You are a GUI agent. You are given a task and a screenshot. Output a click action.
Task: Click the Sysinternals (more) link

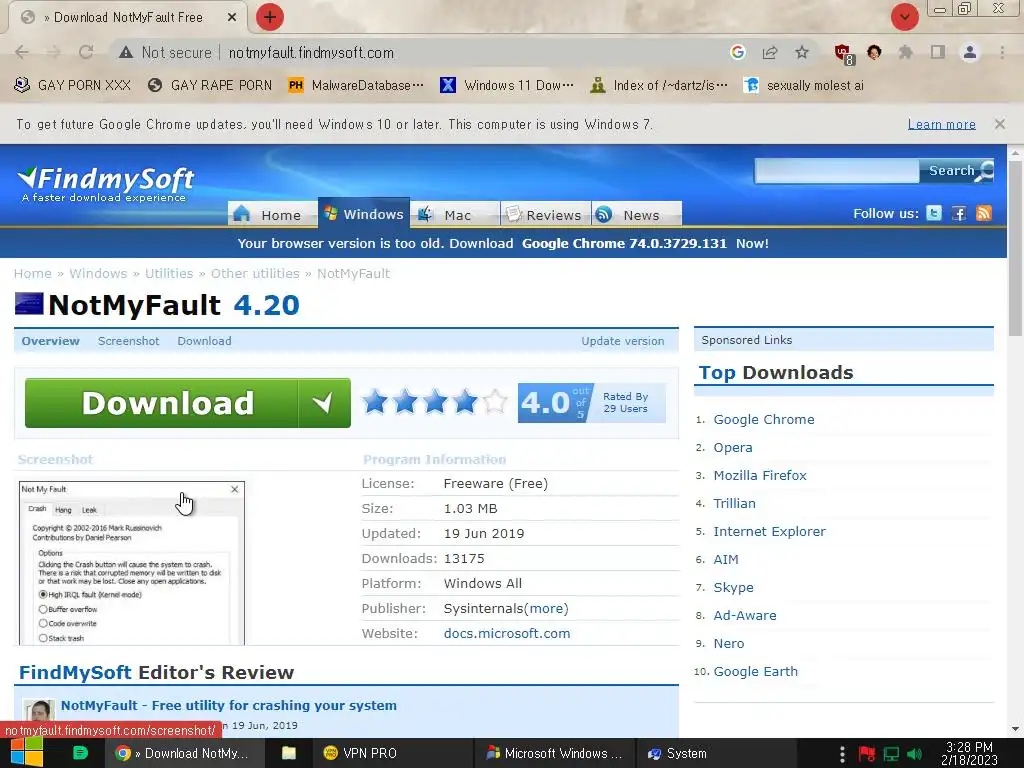(x=548, y=609)
